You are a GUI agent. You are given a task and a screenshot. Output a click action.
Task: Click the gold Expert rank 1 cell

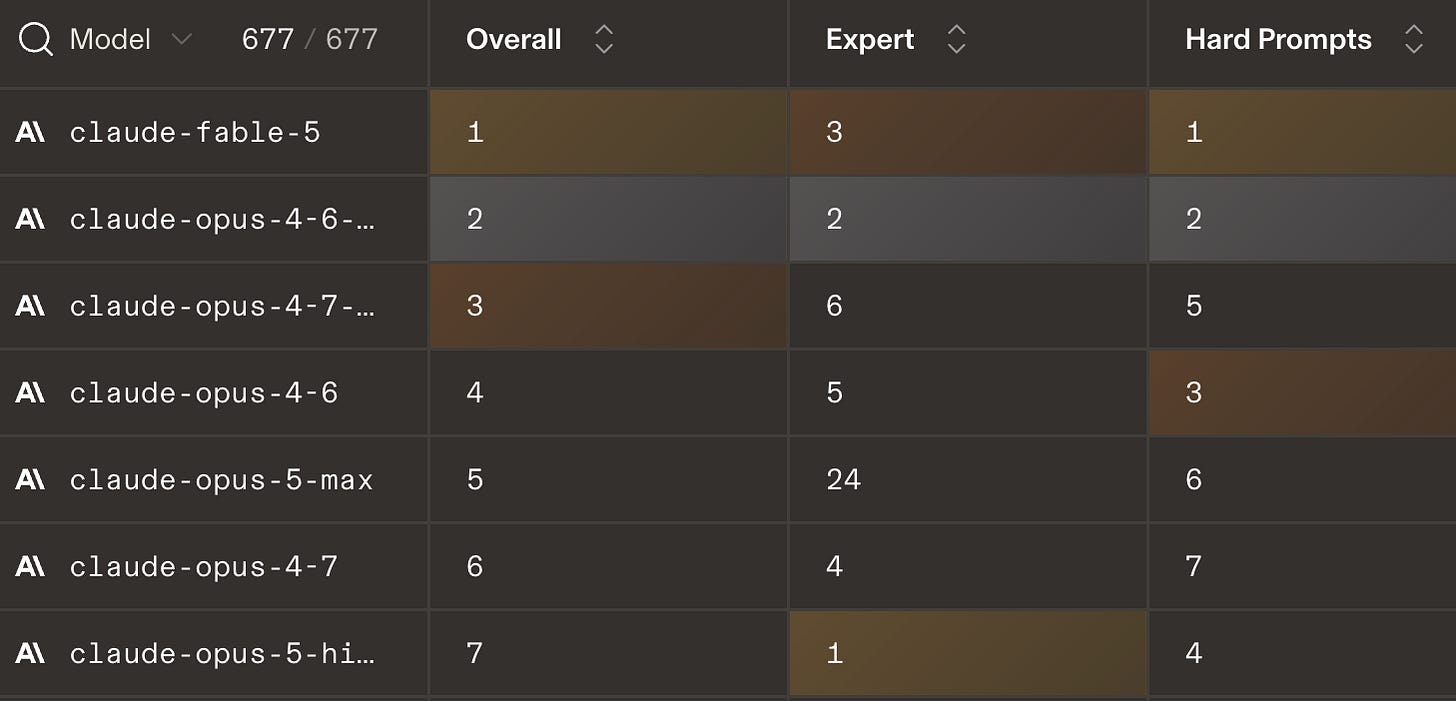[x=968, y=653]
